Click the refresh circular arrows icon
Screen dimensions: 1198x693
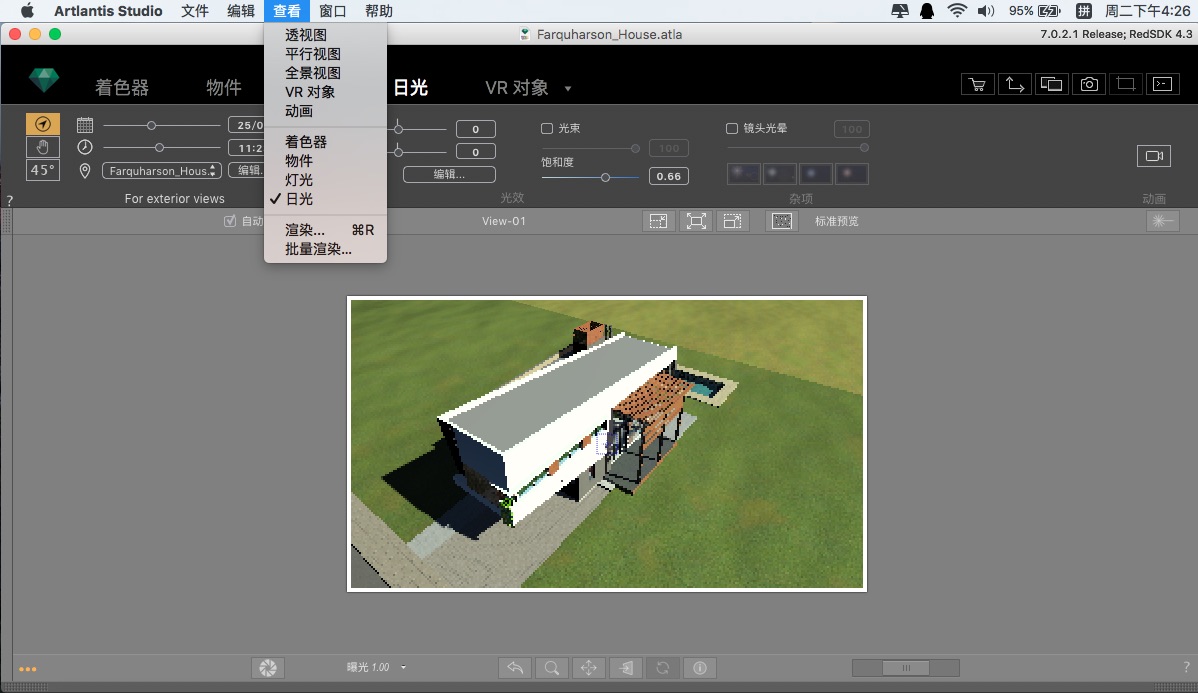point(662,668)
